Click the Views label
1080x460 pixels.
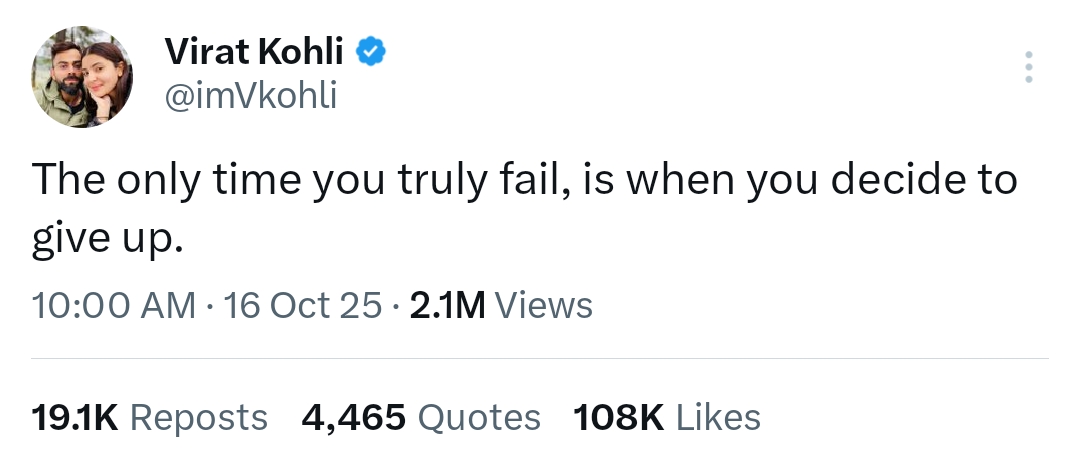[x=544, y=305]
